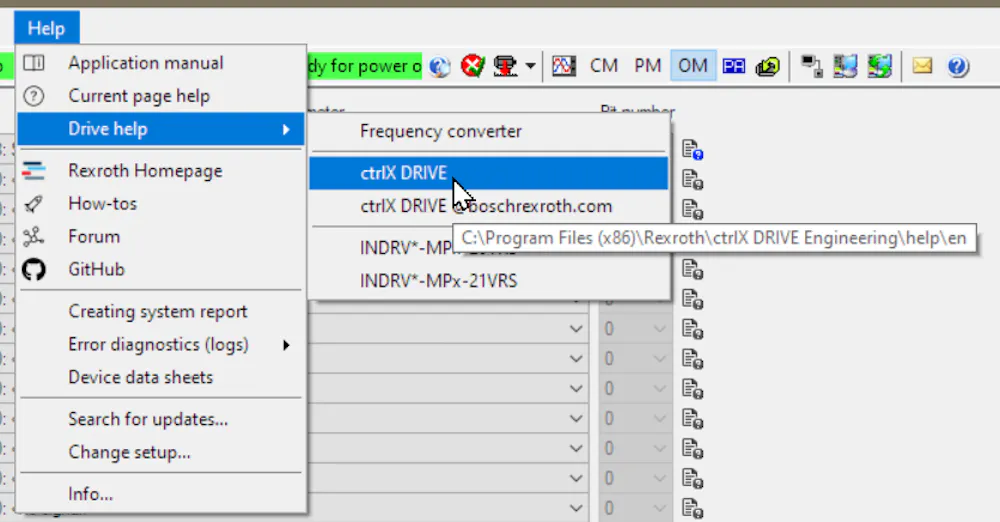Click the green arrows sync icon

[879, 66]
